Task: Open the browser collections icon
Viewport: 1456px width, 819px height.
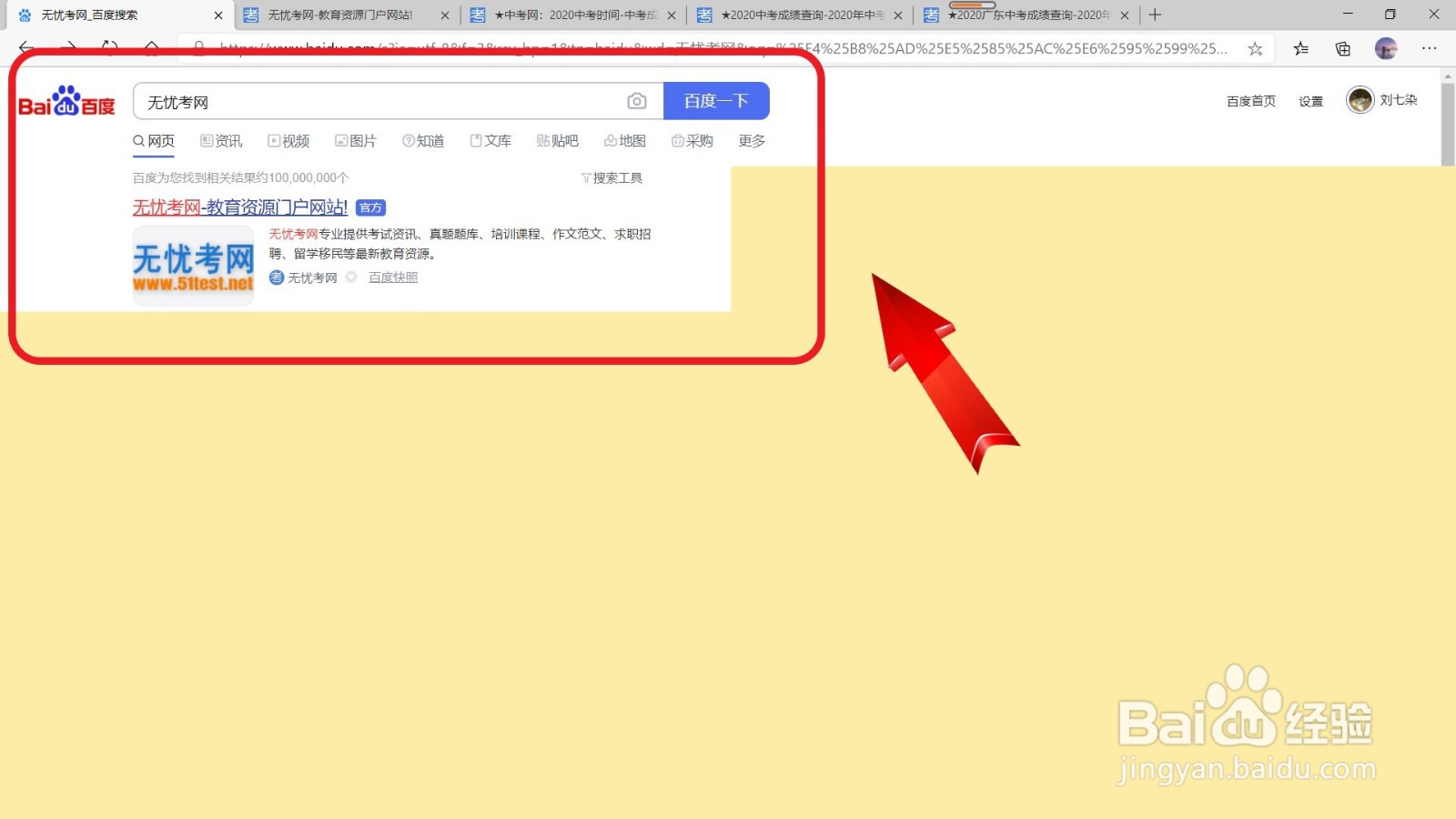Action: (1343, 49)
